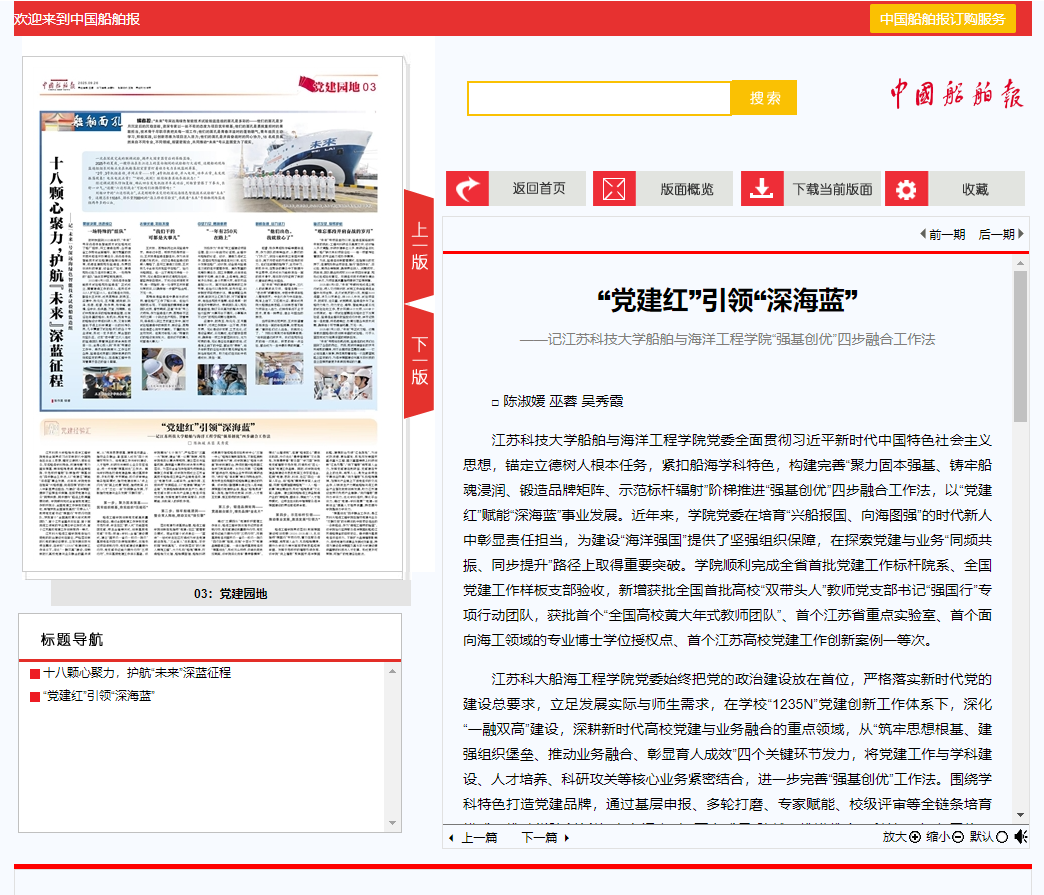Click the gear icon beside 收藏
The image size is (1044, 895).
pyautogui.click(x=906, y=189)
